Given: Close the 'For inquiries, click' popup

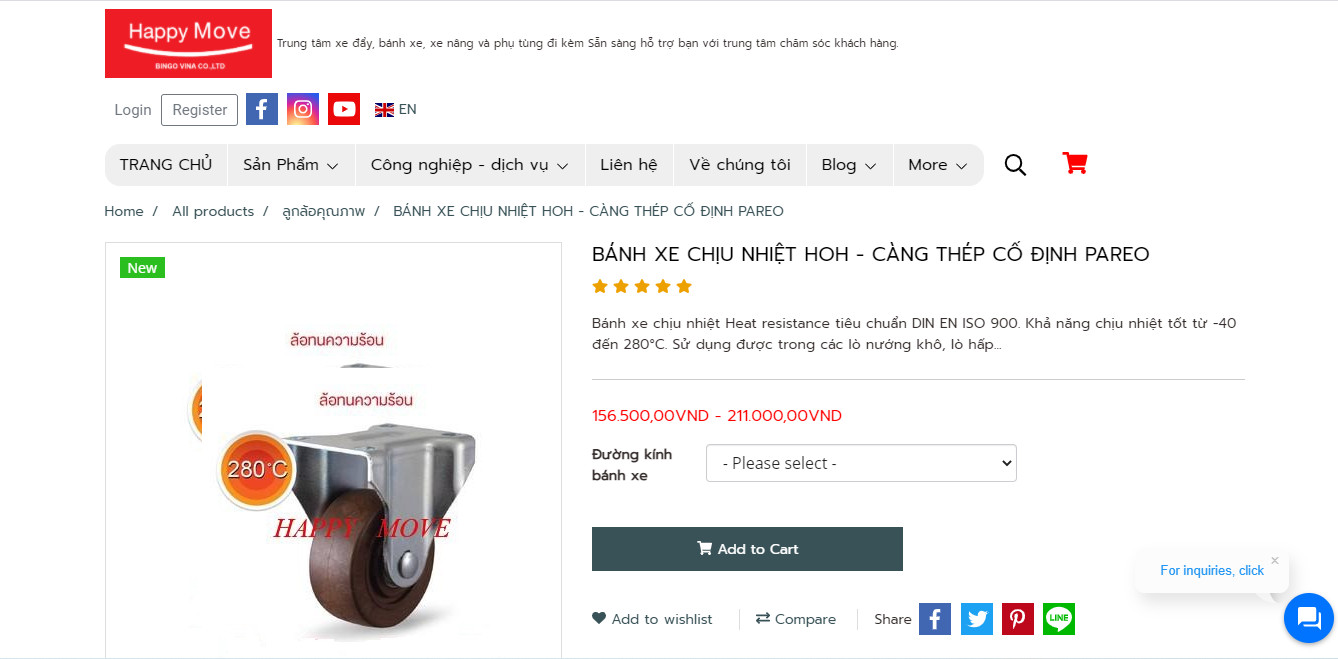Looking at the screenshot, I should pyautogui.click(x=1275, y=560).
